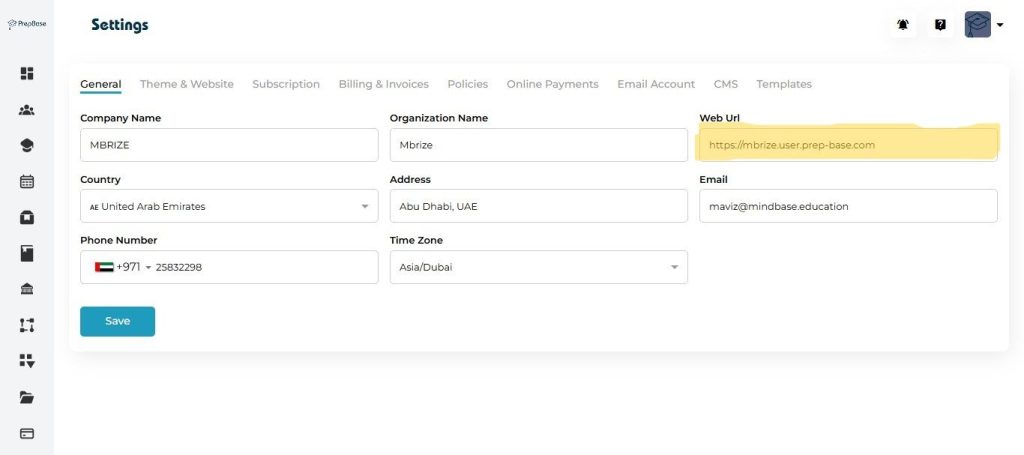Image resolution: width=1024 pixels, height=455 pixels.
Task: Open the notifications bell icon
Action: [903, 25]
